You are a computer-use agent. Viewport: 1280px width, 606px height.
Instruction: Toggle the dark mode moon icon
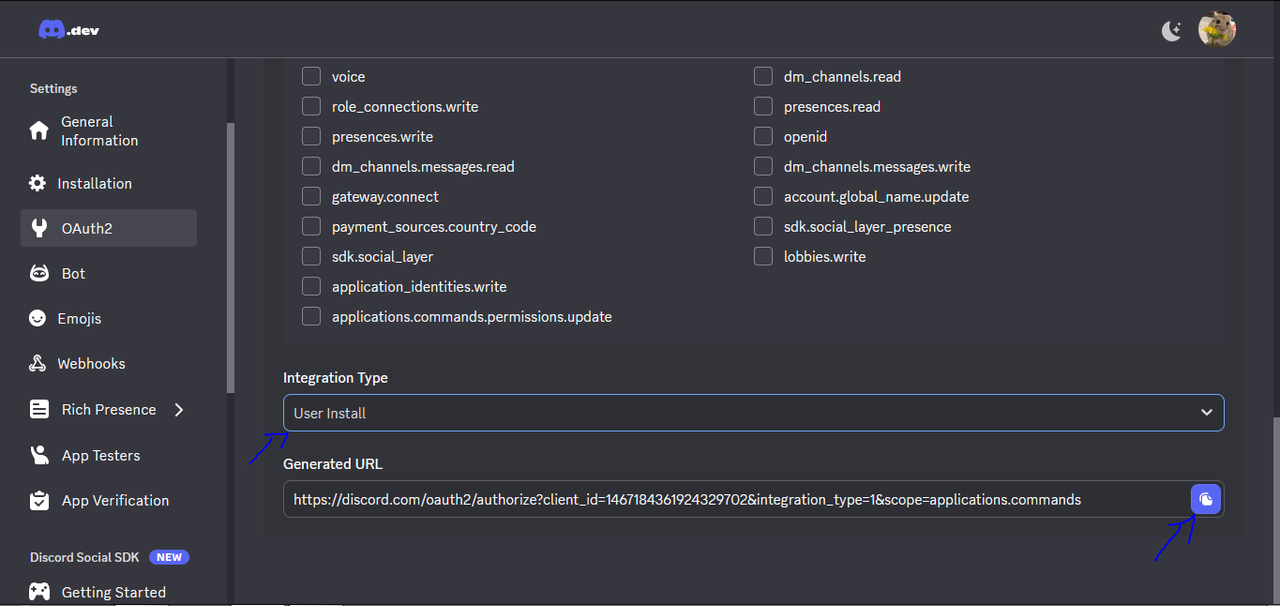[1171, 30]
